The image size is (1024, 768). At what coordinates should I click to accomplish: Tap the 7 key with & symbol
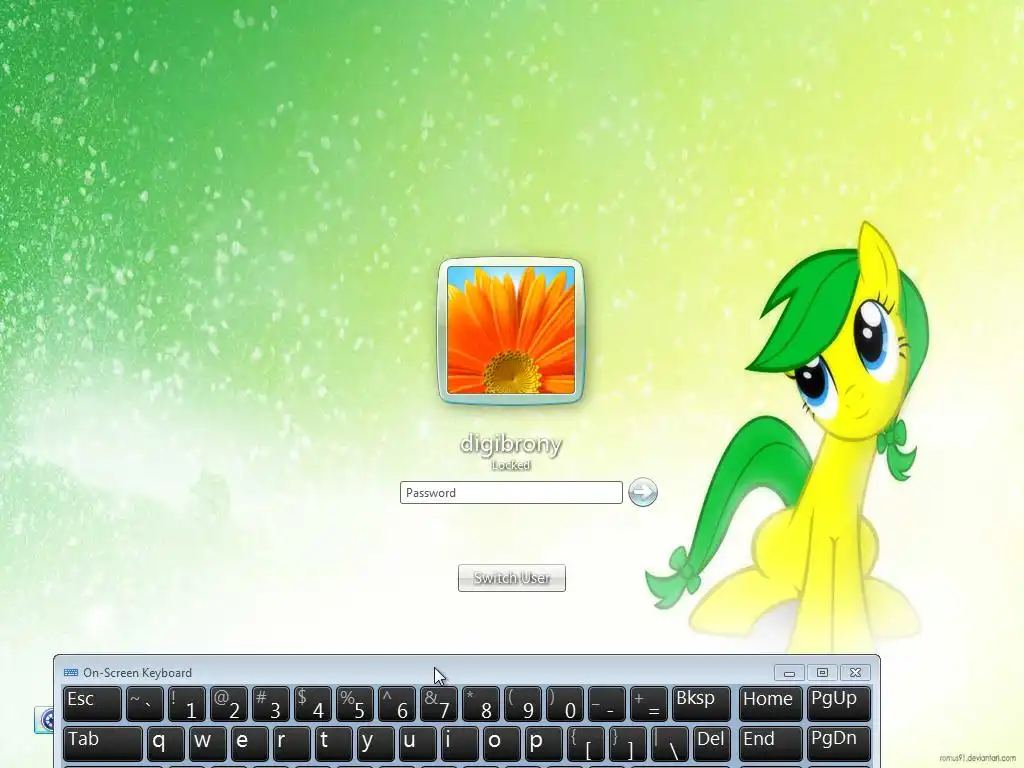[438, 703]
